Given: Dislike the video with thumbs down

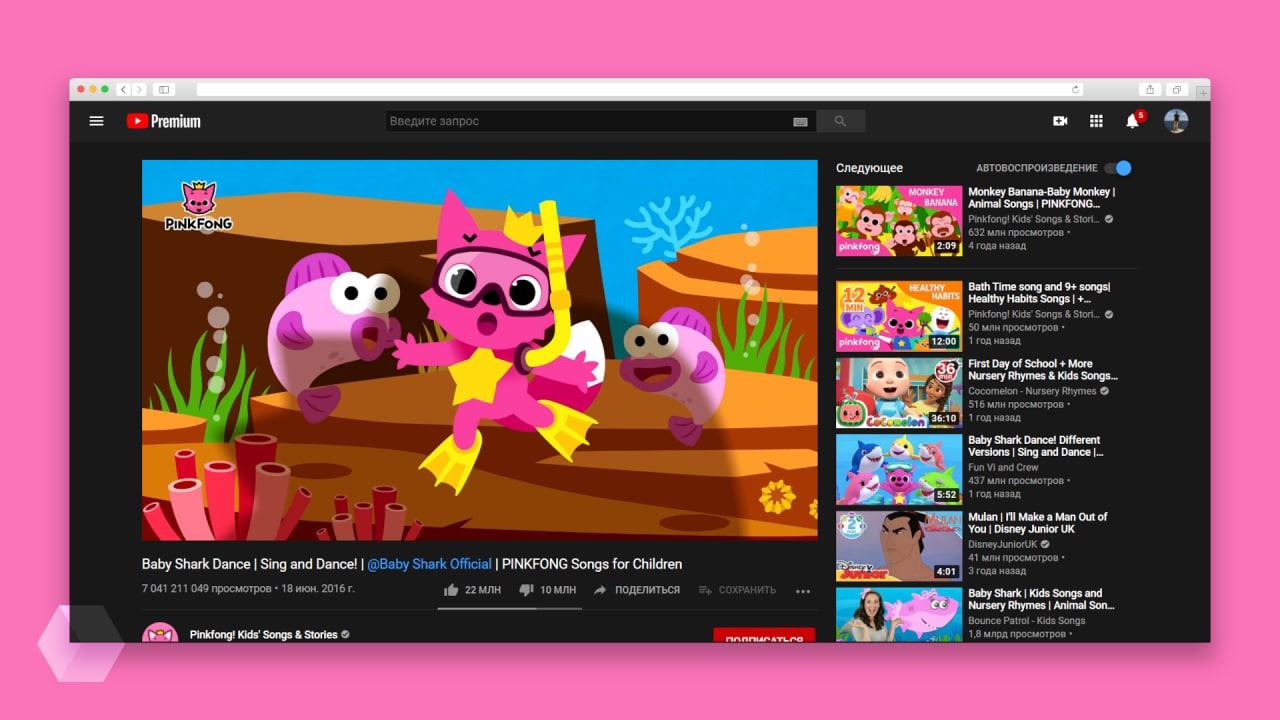Looking at the screenshot, I should click(x=526, y=590).
